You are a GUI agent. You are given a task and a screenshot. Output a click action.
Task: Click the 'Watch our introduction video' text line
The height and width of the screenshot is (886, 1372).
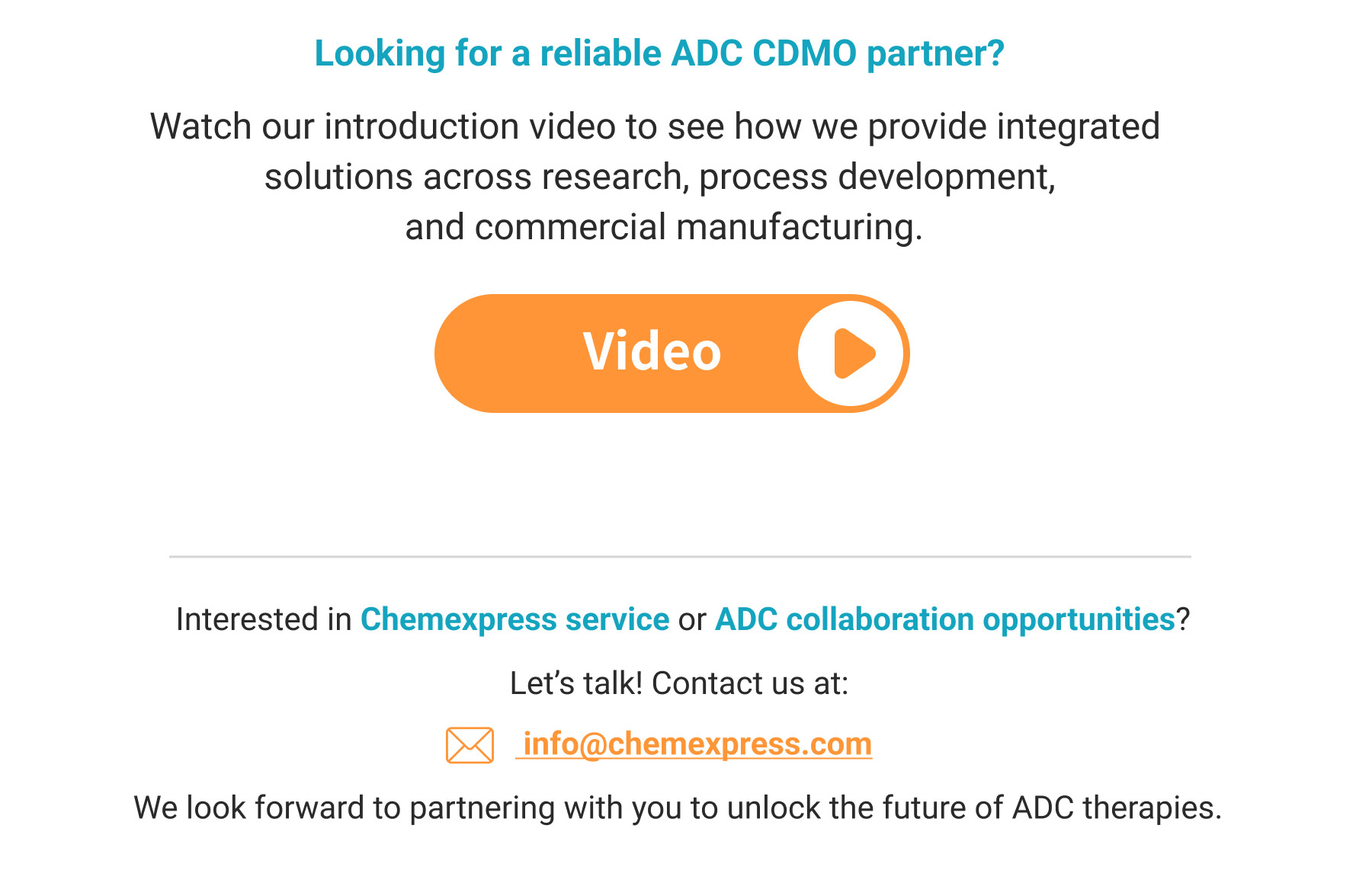coord(655,126)
